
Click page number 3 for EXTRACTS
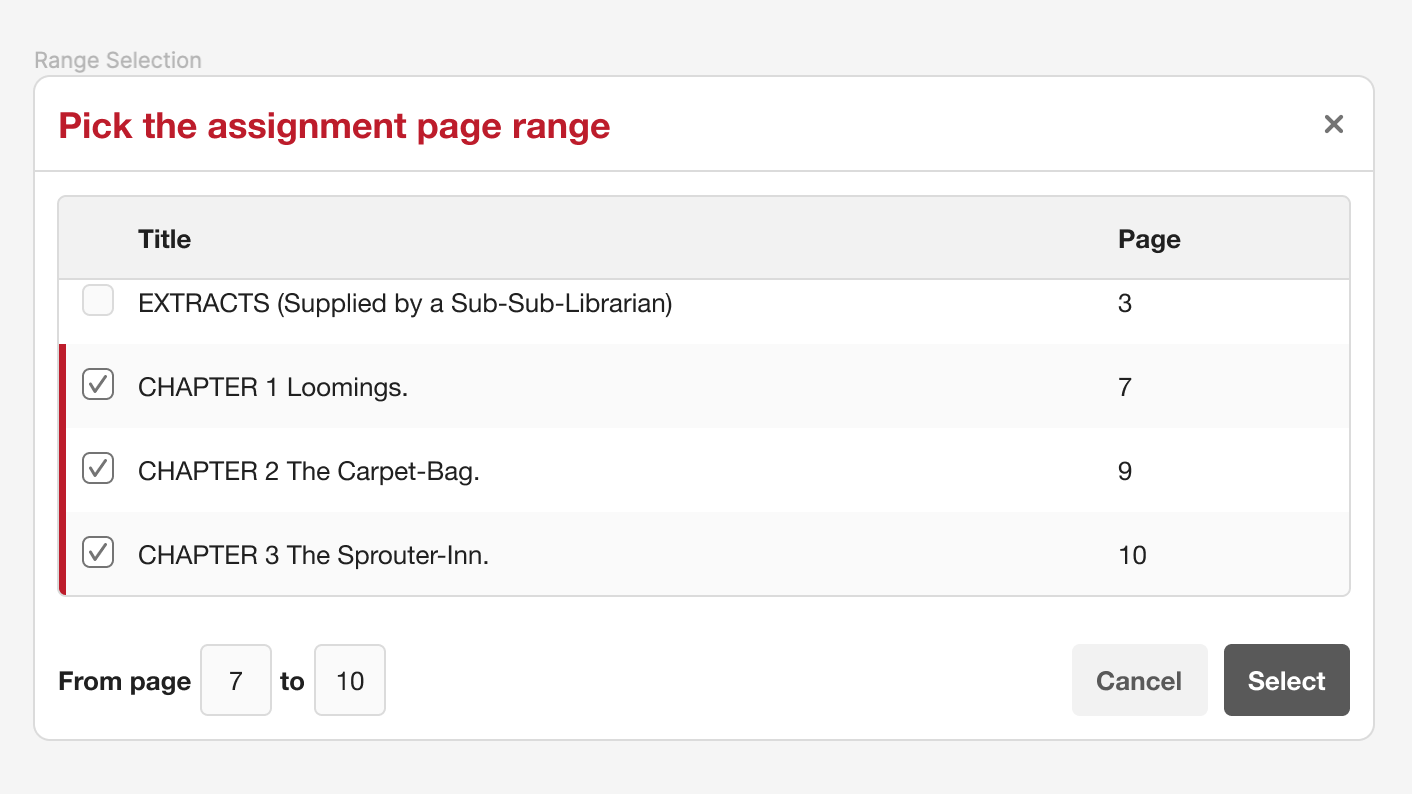tap(1124, 303)
